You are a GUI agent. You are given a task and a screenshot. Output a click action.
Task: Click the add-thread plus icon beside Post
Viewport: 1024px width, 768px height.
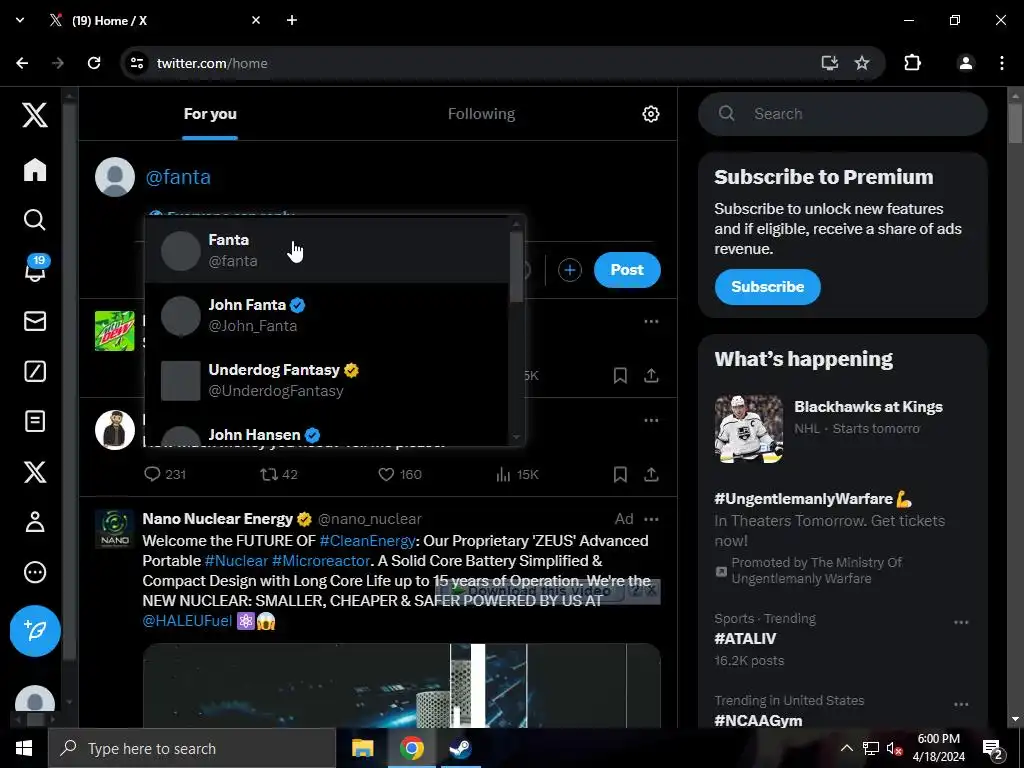tap(569, 270)
